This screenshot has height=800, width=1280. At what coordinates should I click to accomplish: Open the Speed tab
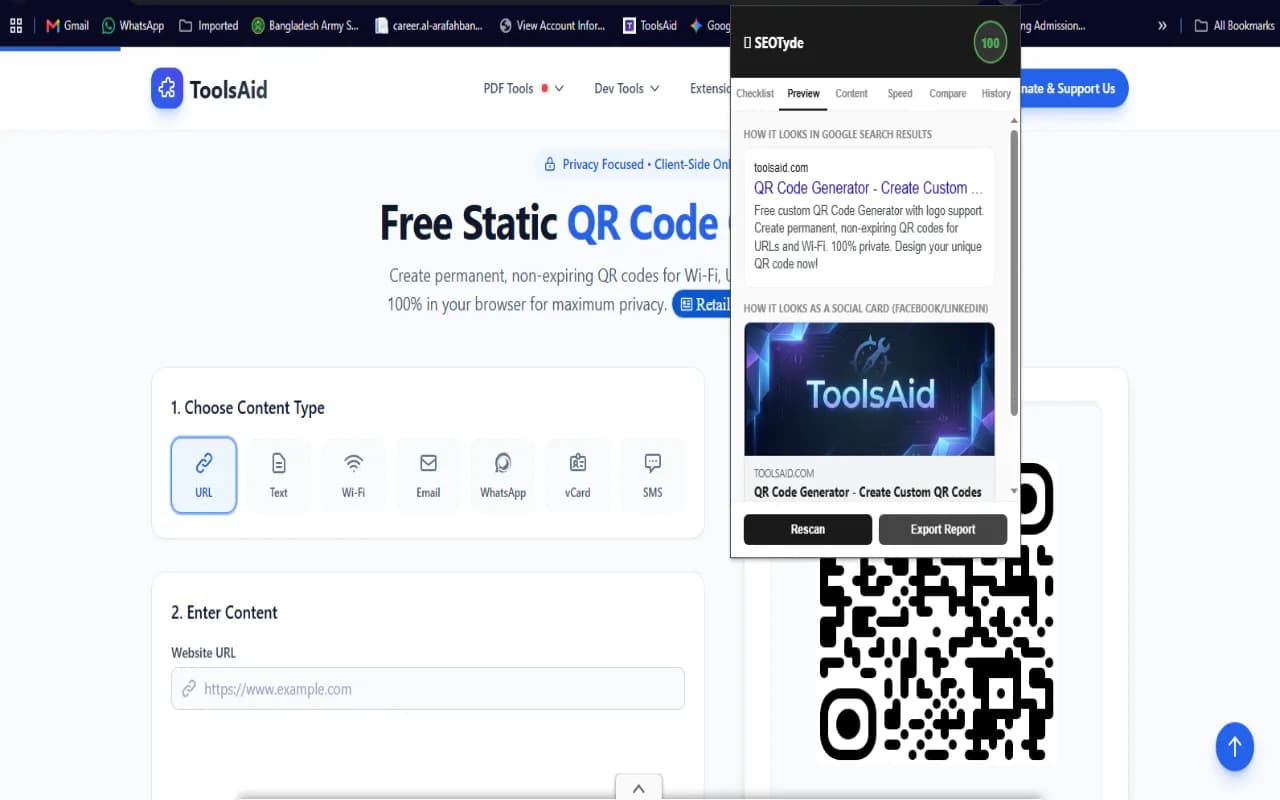(900, 93)
